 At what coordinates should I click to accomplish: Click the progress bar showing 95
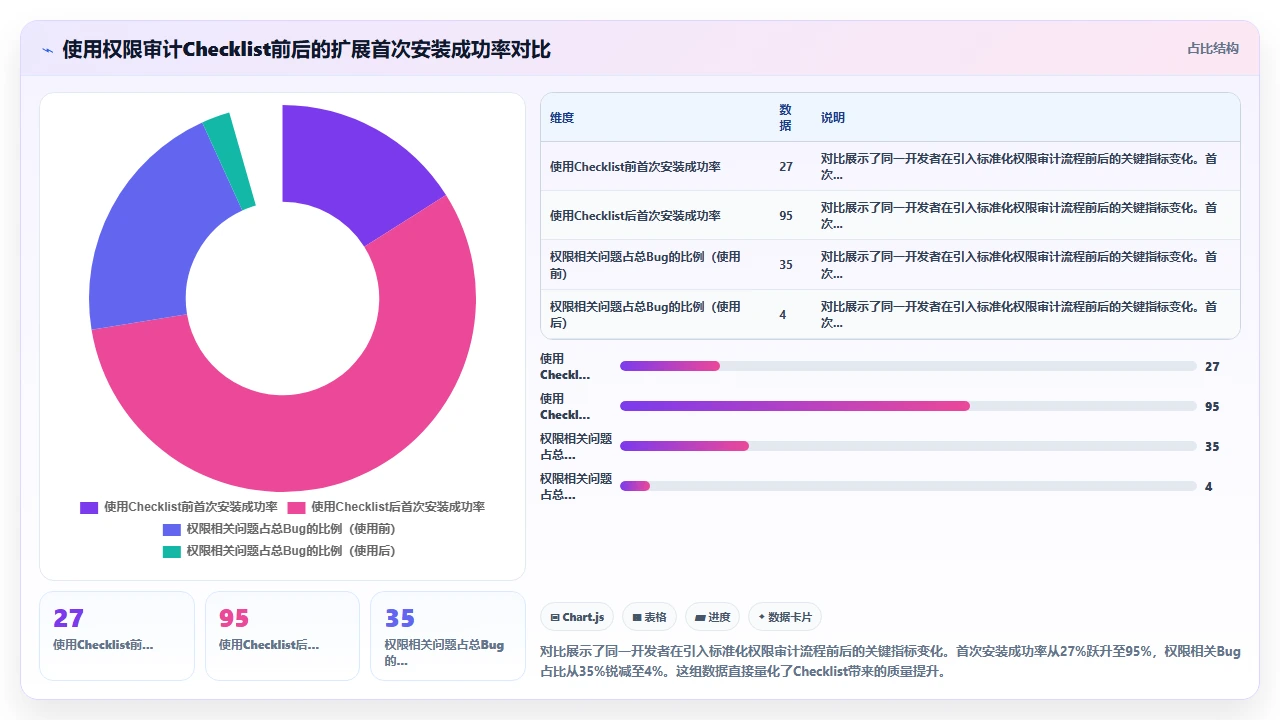[908, 406]
